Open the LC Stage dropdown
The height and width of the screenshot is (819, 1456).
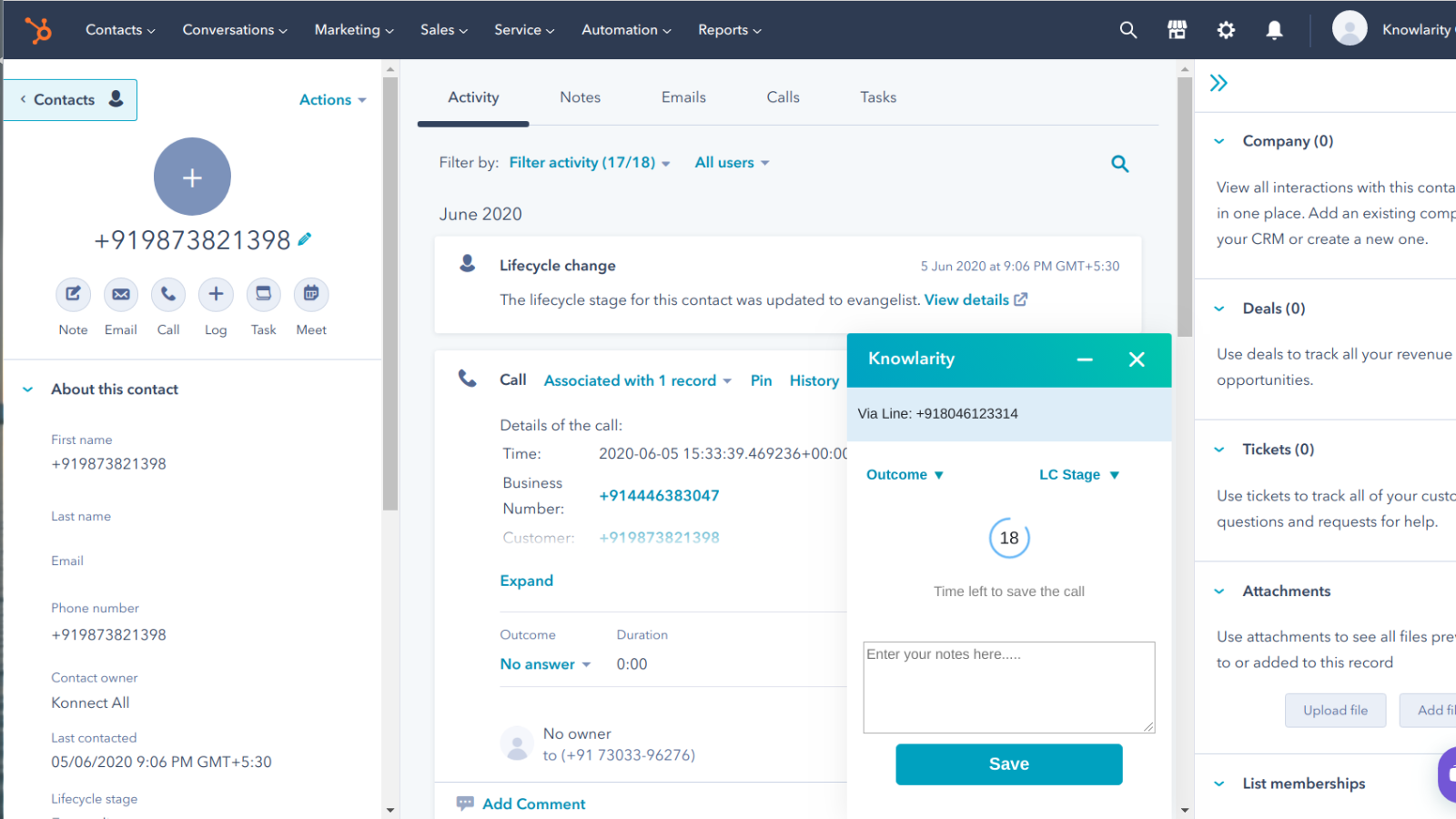[1078, 475]
